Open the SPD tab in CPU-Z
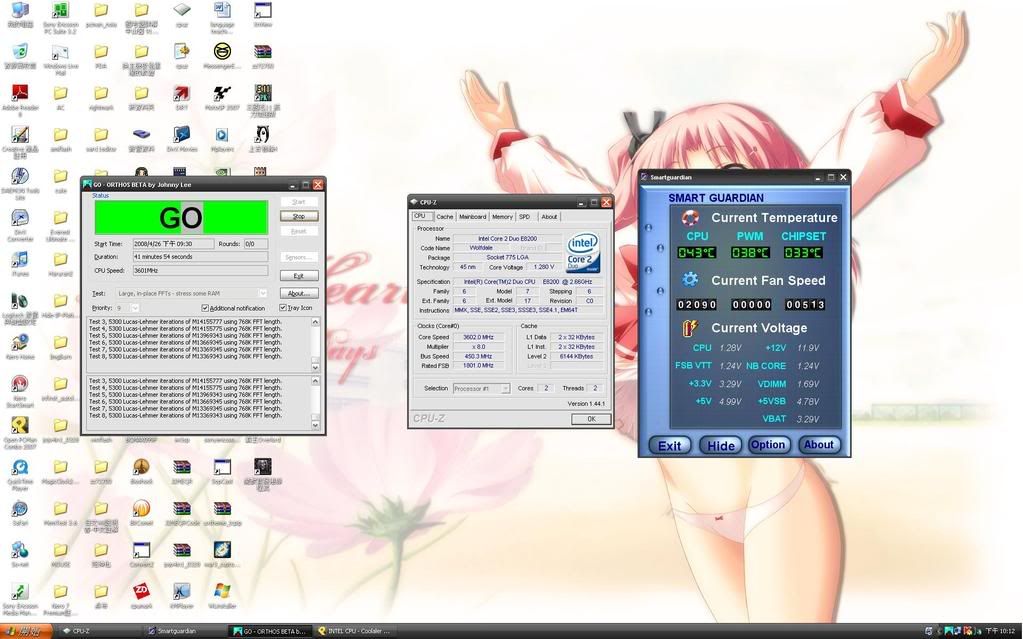The height and width of the screenshot is (639, 1023). pyautogui.click(x=525, y=217)
